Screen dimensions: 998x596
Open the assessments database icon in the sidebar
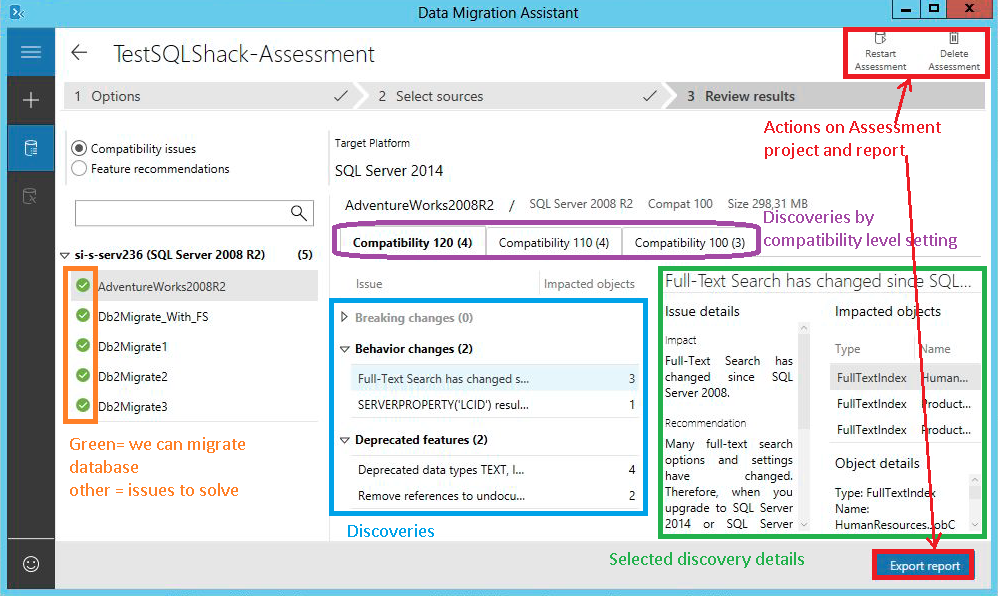pyautogui.click(x=31, y=149)
